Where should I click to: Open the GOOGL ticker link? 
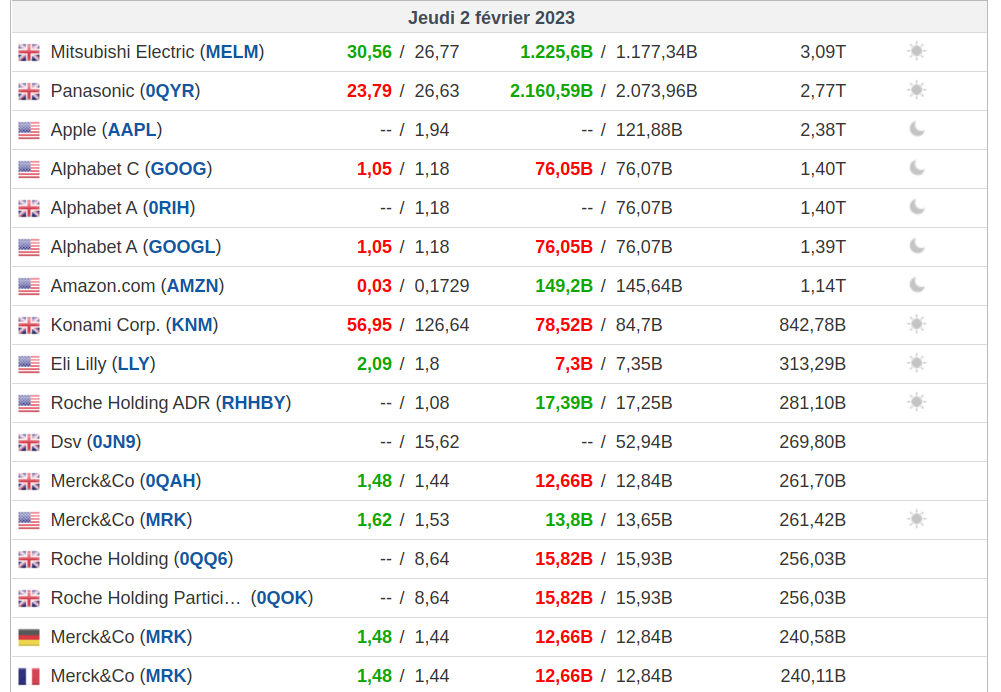coord(182,246)
